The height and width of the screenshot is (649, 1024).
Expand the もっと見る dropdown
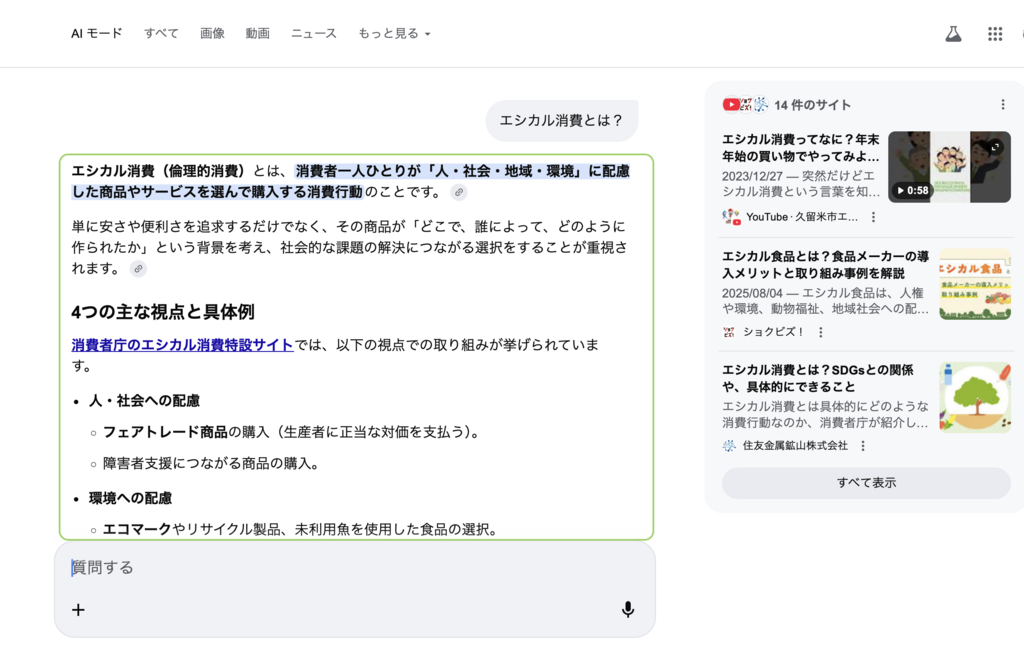click(394, 34)
